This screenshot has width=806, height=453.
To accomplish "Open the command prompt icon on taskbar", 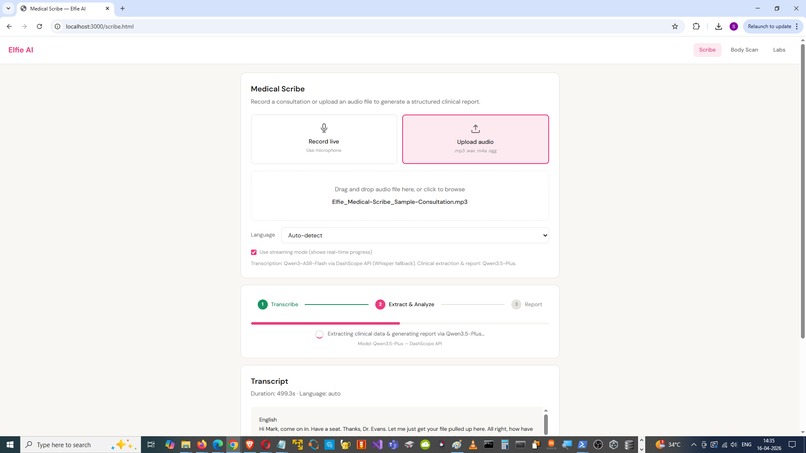I will pos(488,444).
